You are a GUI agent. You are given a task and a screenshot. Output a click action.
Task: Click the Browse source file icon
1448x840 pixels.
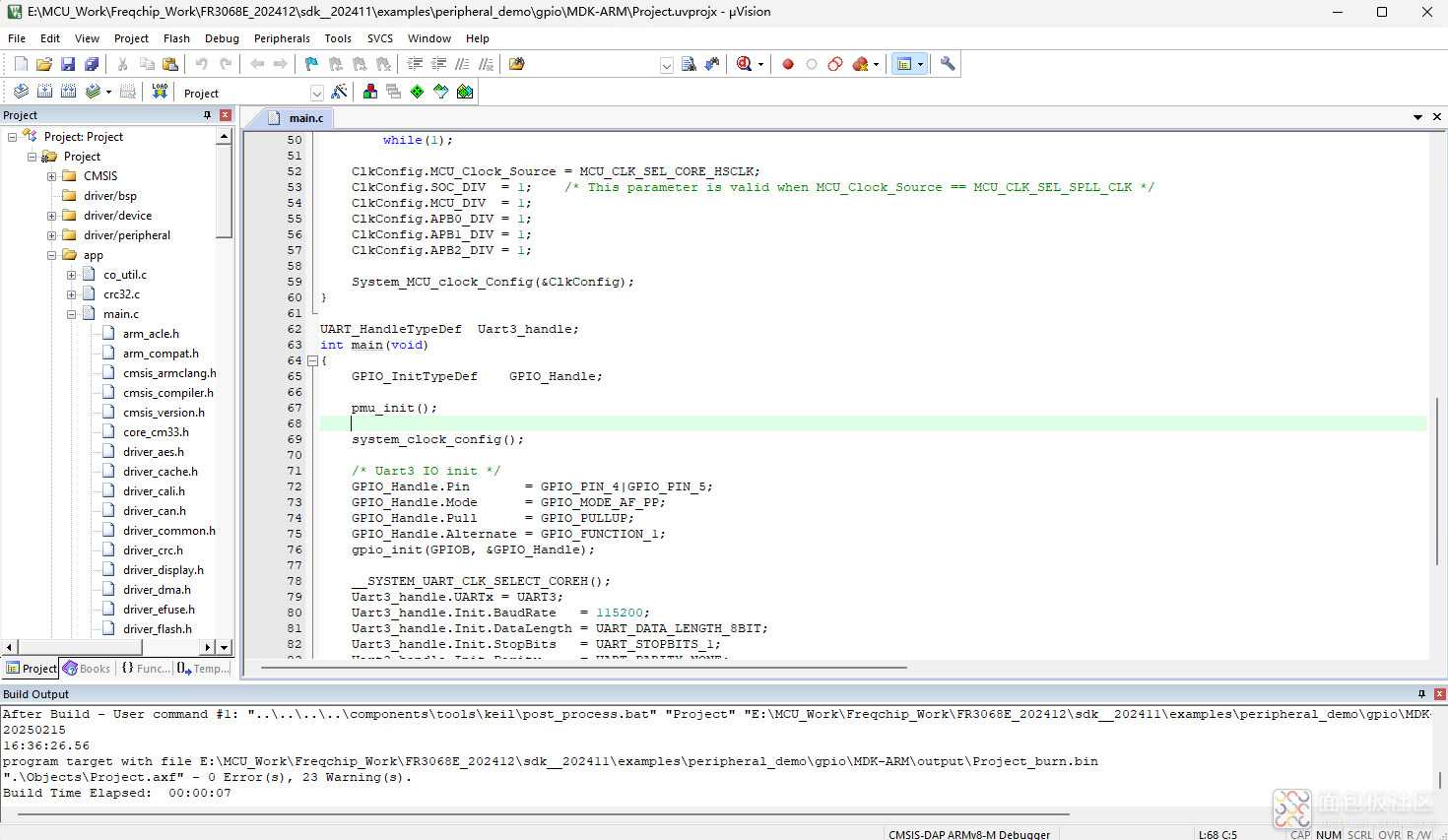(689, 64)
